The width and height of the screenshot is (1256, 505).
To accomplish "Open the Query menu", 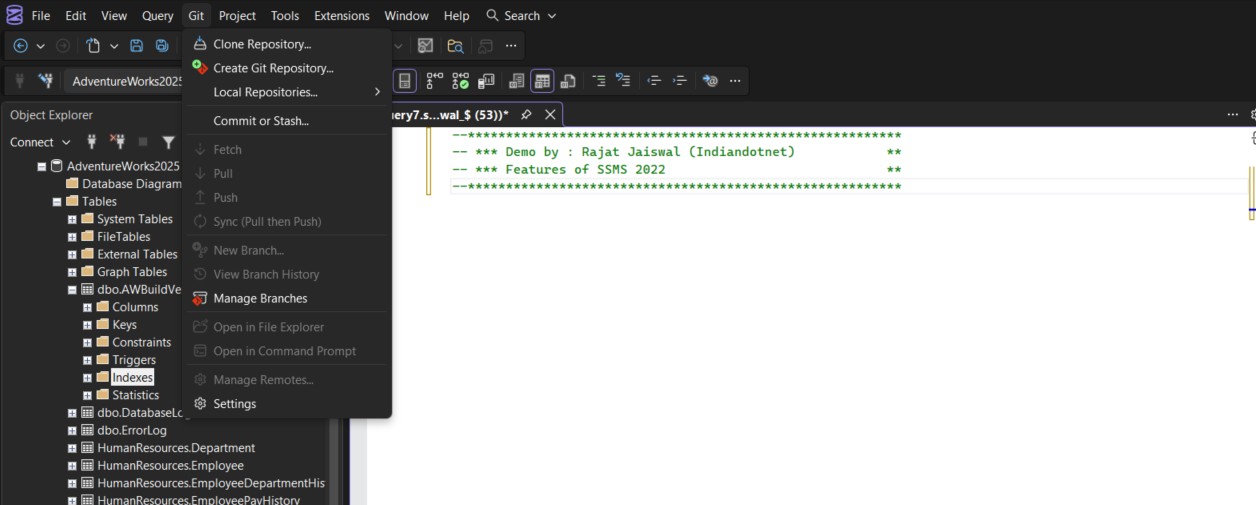I will tap(157, 15).
